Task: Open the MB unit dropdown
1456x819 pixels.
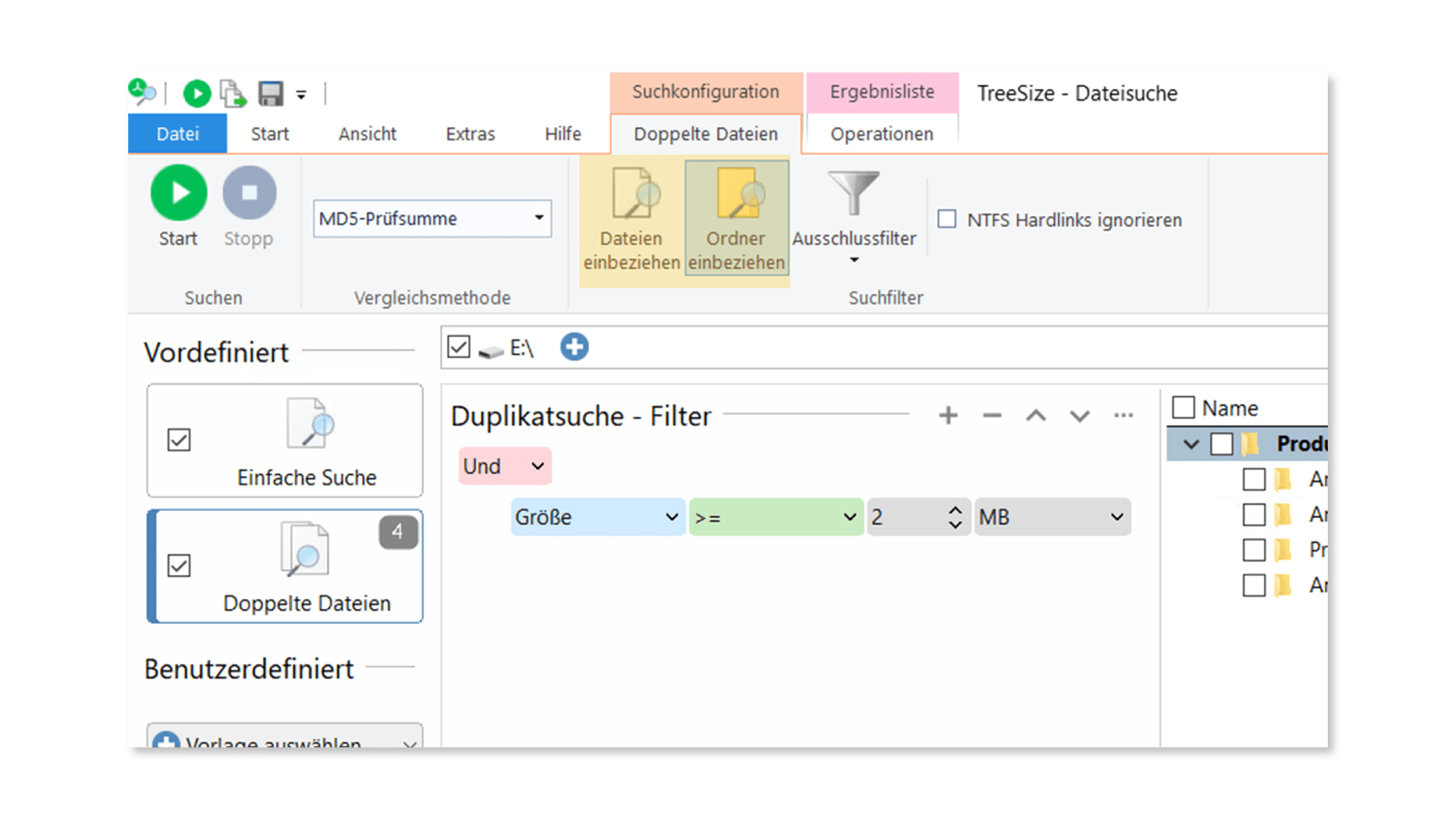Action: click(1053, 517)
